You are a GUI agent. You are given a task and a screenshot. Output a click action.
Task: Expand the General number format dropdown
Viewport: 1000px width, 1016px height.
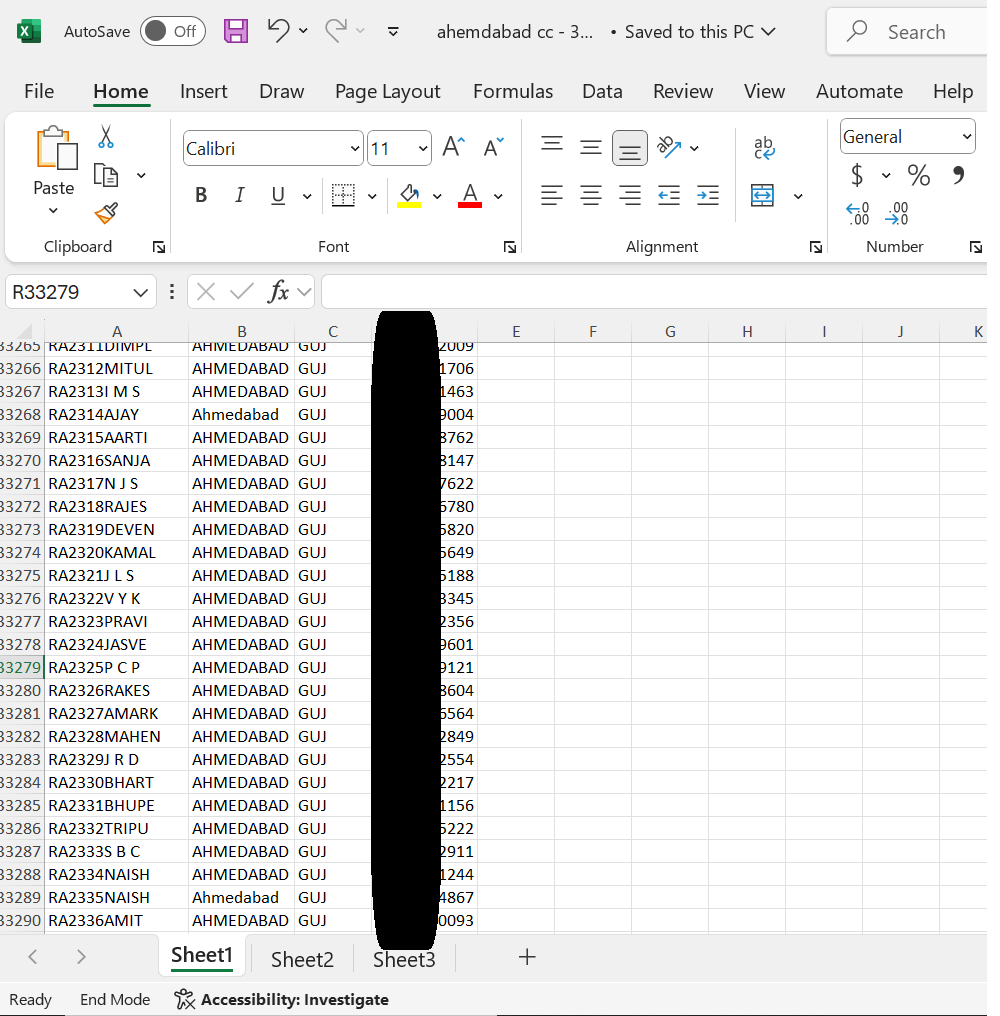coord(966,137)
